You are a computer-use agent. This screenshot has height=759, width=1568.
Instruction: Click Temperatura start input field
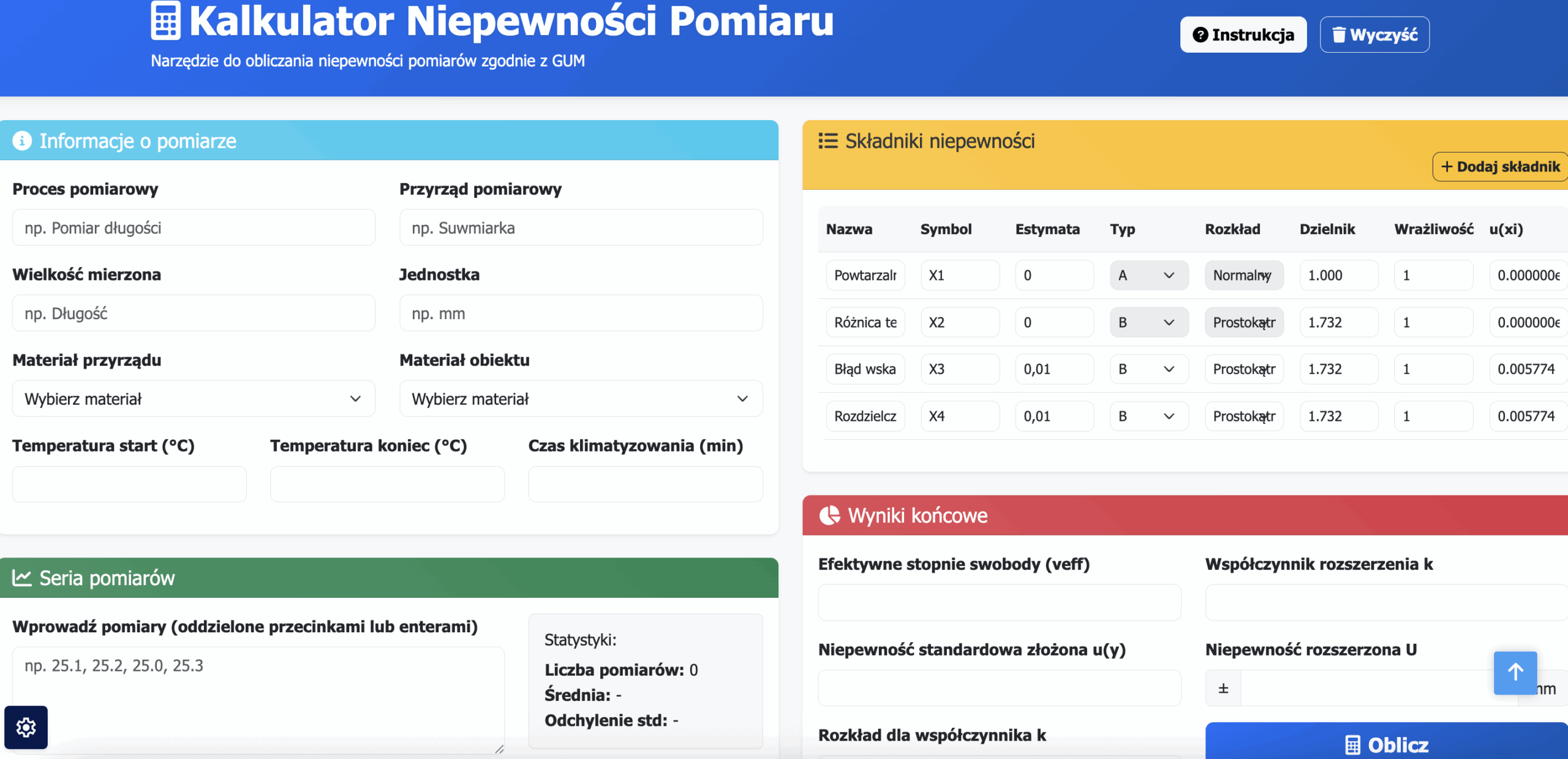129,485
